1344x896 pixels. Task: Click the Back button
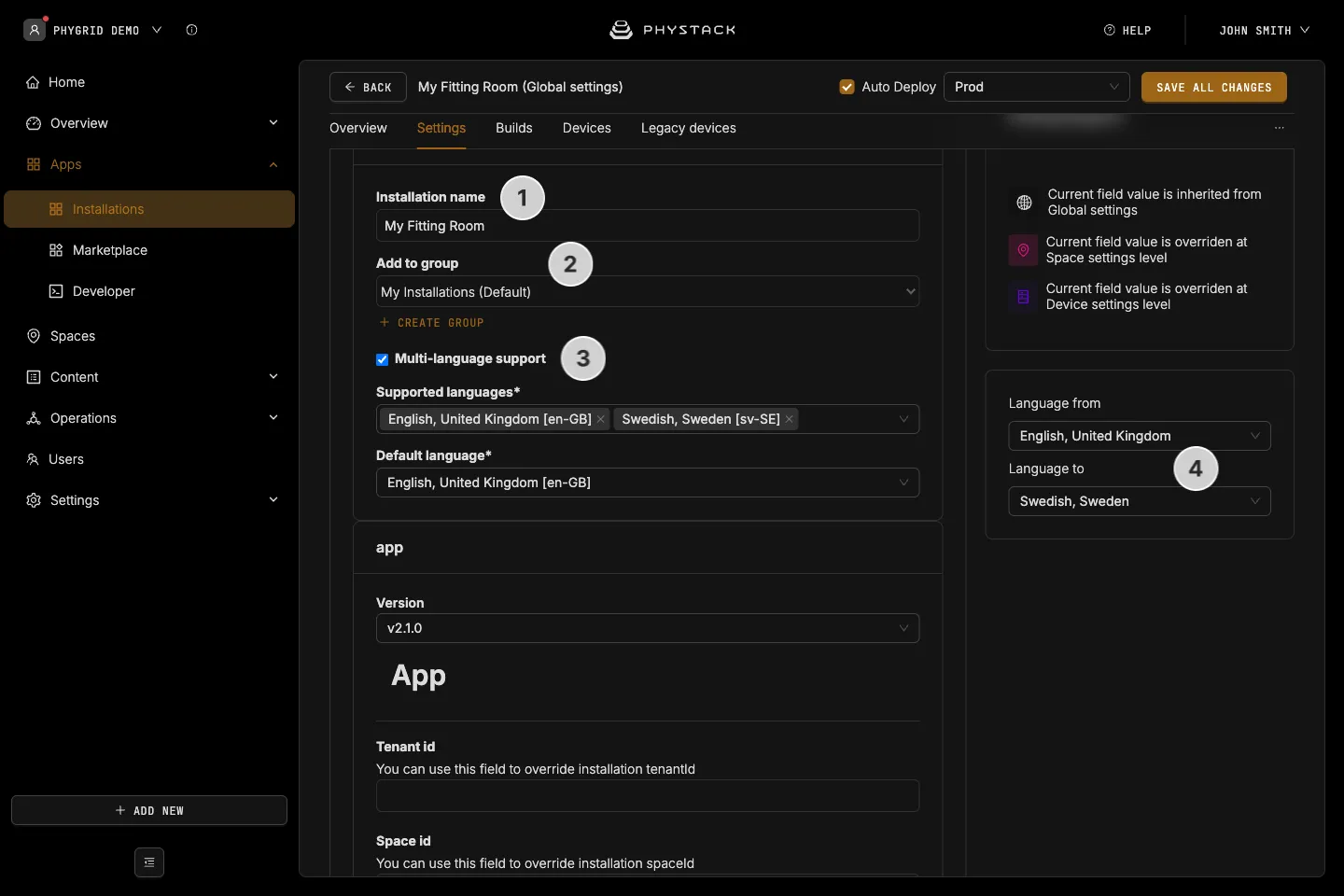click(x=368, y=87)
